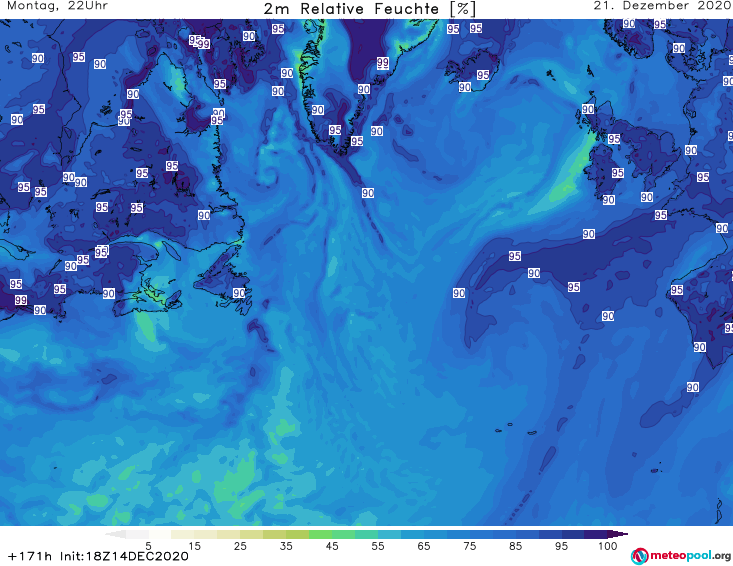Click the 'Init:18Z14DEC2020' run label

[124, 556]
